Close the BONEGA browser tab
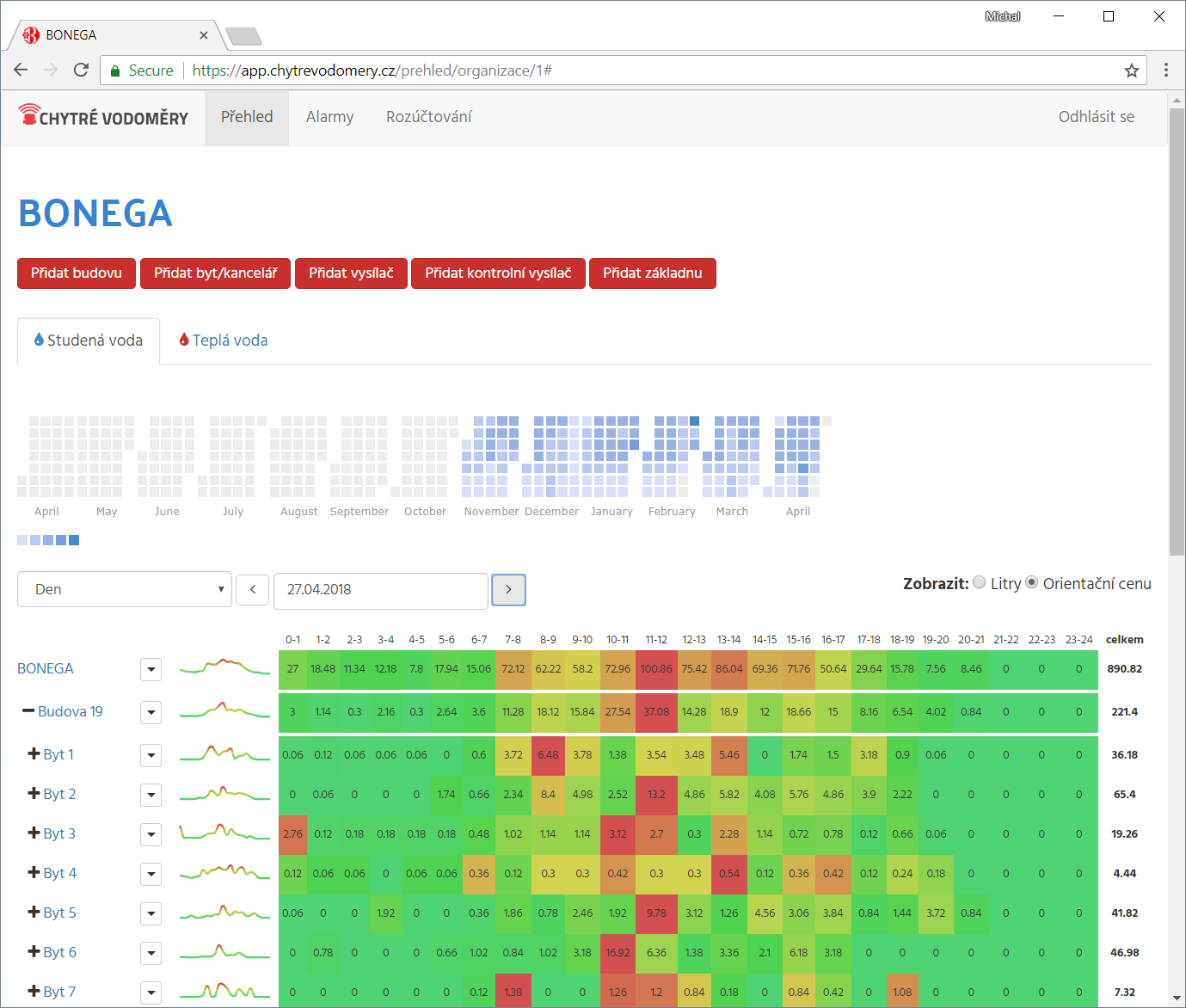 pyautogui.click(x=204, y=35)
